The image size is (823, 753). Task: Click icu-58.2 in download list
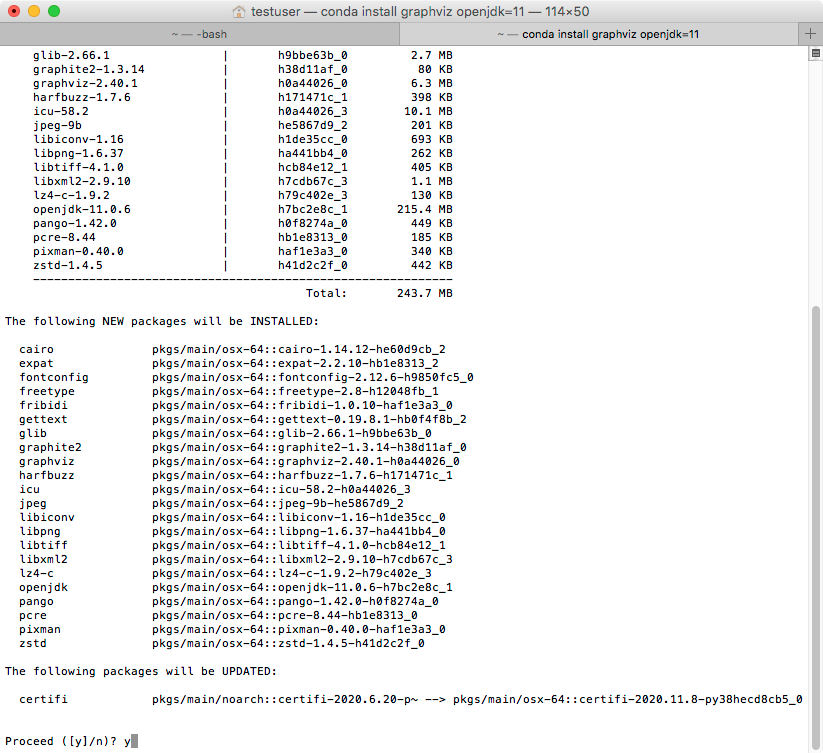[x=61, y=111]
